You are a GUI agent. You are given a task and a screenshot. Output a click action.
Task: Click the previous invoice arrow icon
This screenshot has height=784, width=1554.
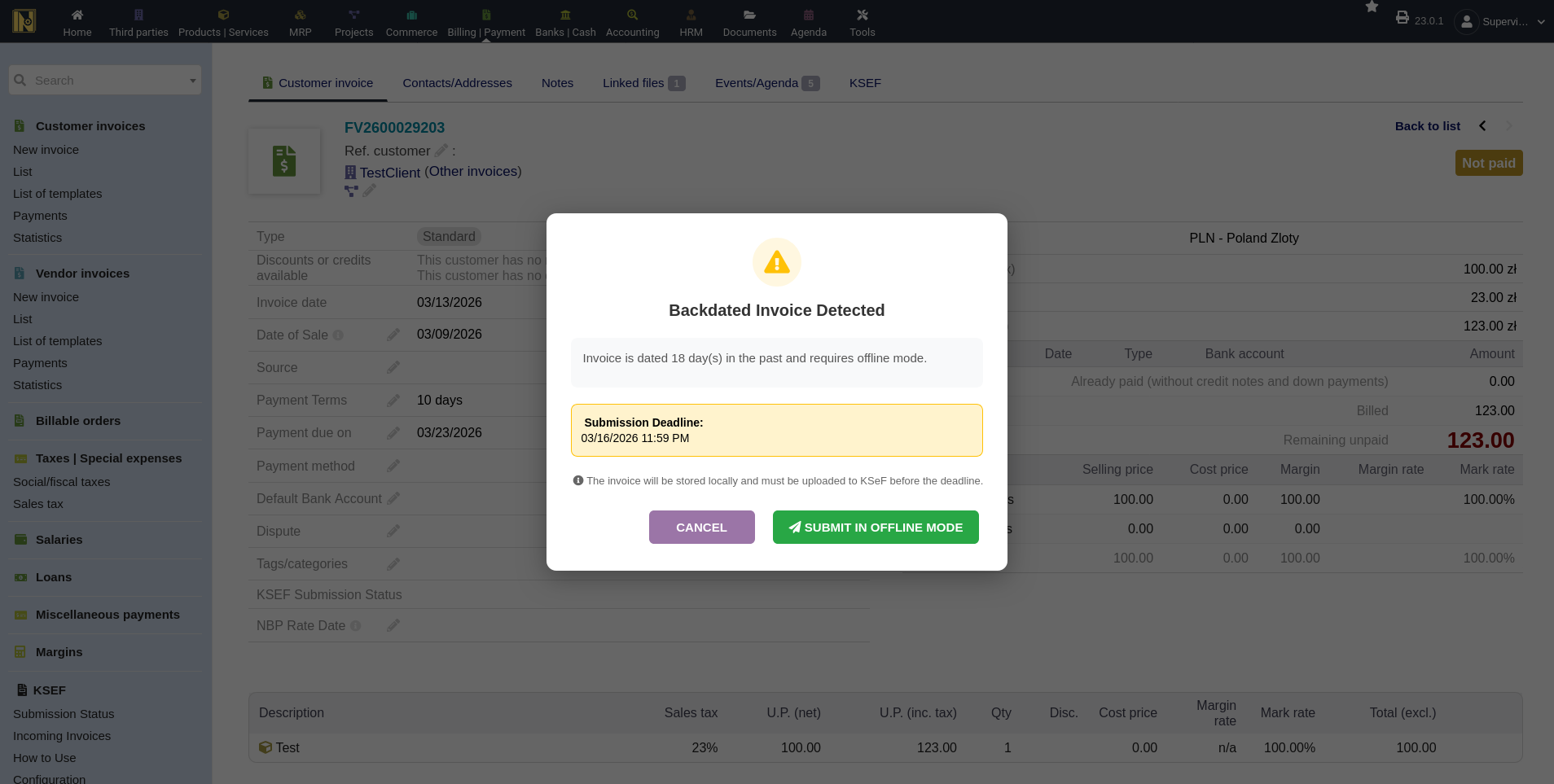[1482, 126]
